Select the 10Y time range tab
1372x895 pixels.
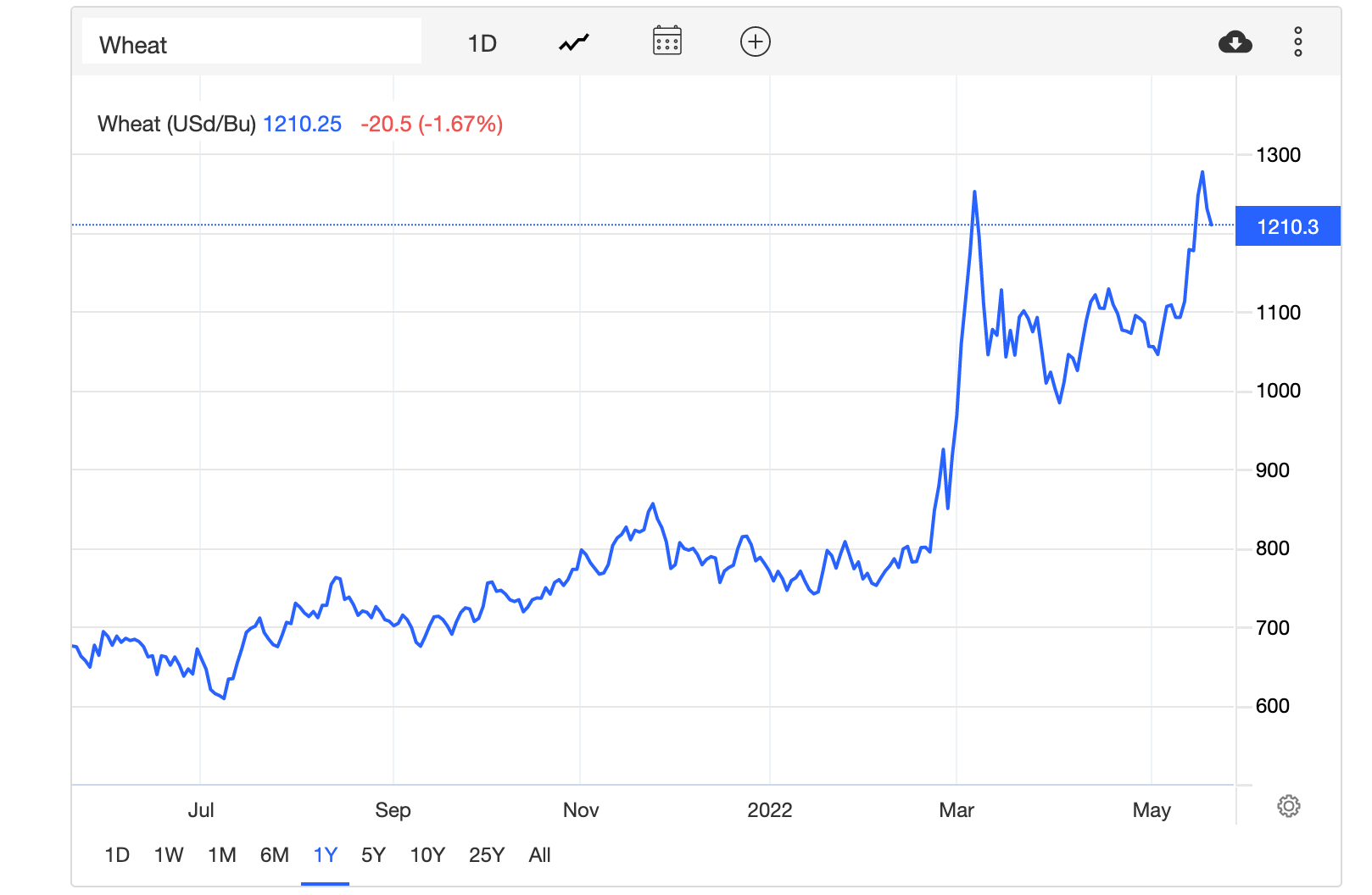tap(427, 855)
